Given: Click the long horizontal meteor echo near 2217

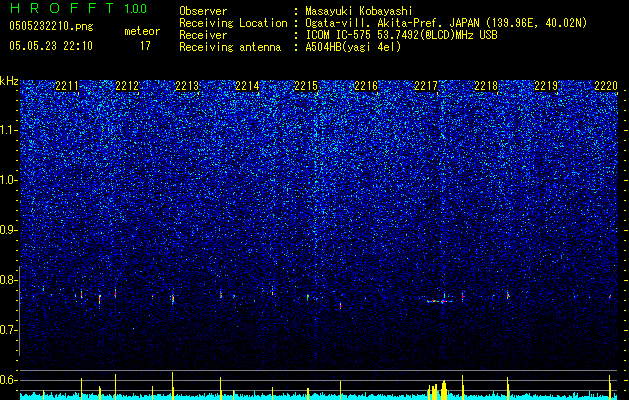Looking at the screenshot, I should (x=439, y=301).
